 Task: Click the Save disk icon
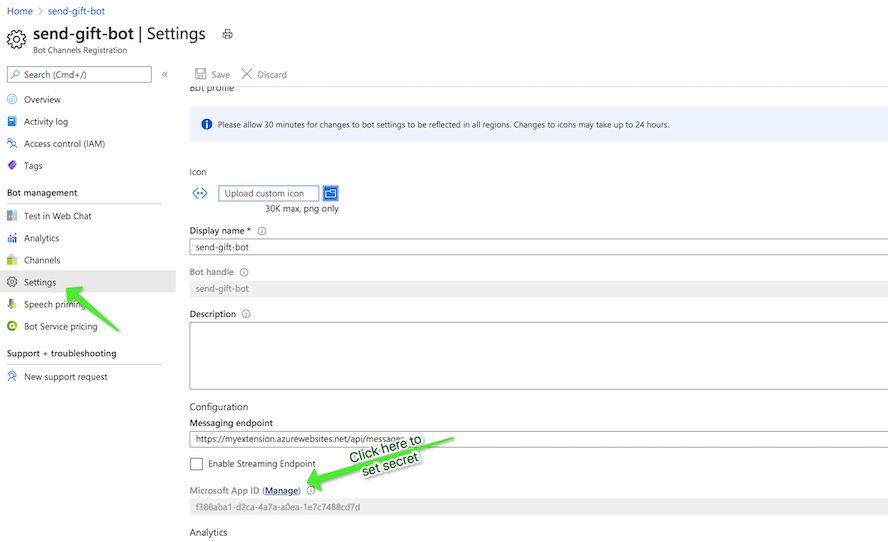[200, 74]
